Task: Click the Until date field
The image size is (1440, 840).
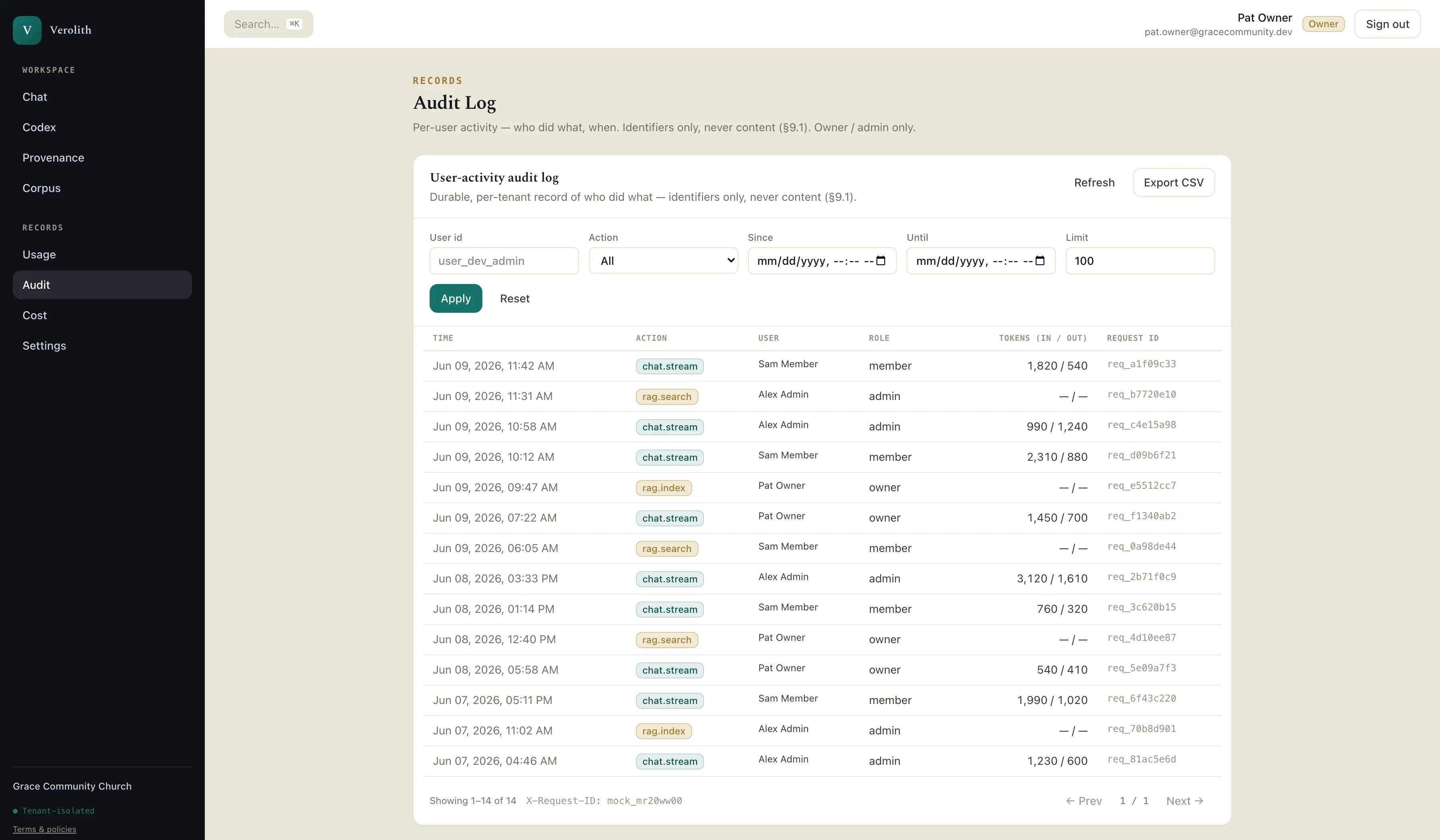Action: click(x=980, y=260)
